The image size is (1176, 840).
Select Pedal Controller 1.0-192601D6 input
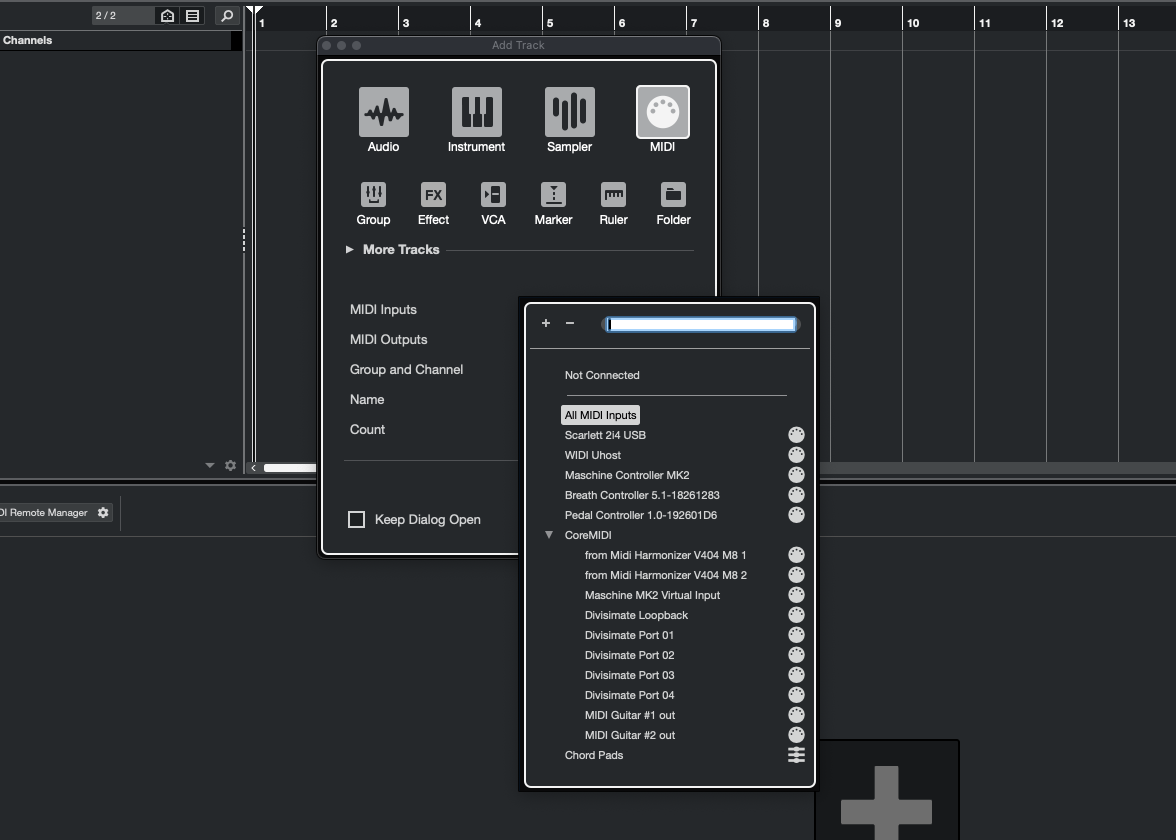(640, 515)
